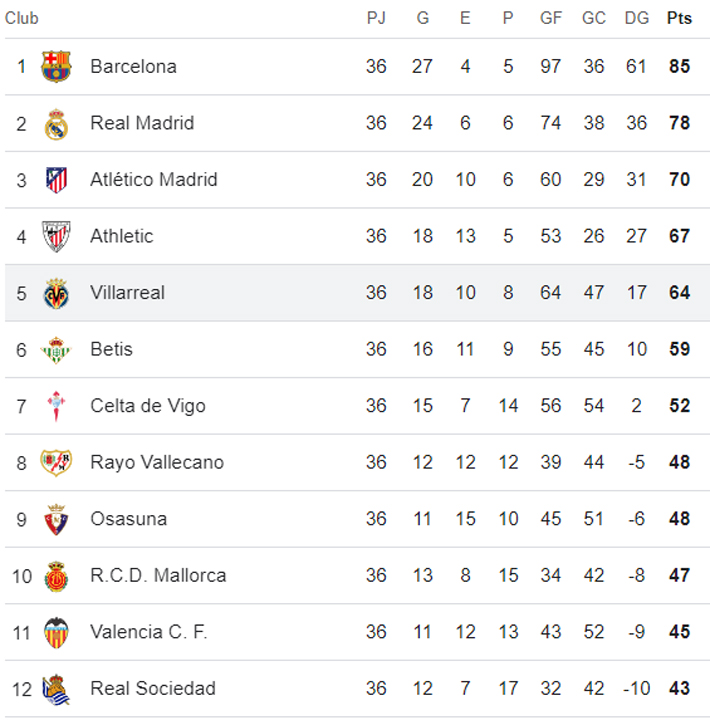
Task: Open the Villarreal yellow crest
Action: 56,293
